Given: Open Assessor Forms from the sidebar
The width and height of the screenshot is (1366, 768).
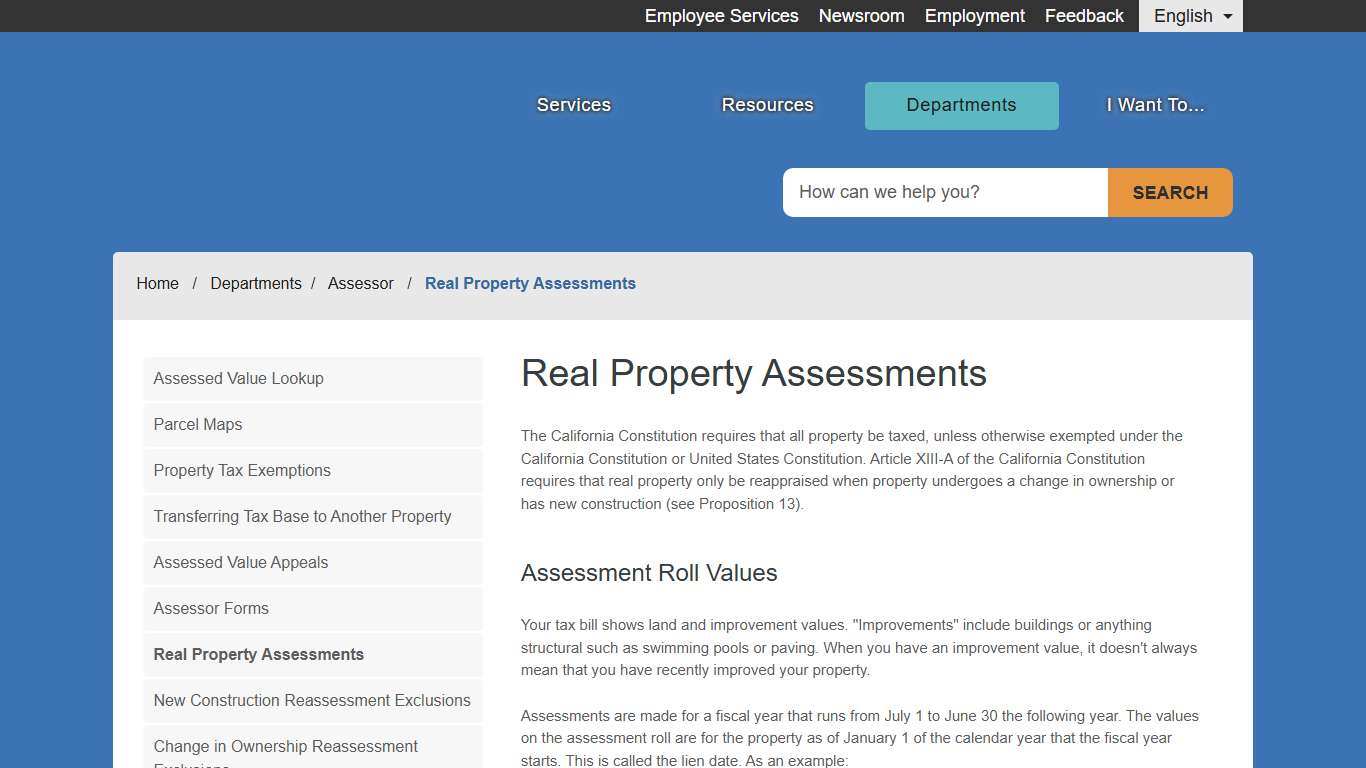Looking at the screenshot, I should click(211, 608).
